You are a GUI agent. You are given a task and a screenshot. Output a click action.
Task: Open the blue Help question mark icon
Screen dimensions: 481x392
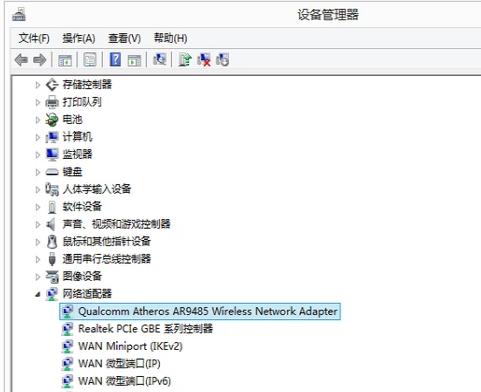pyautogui.click(x=115, y=60)
